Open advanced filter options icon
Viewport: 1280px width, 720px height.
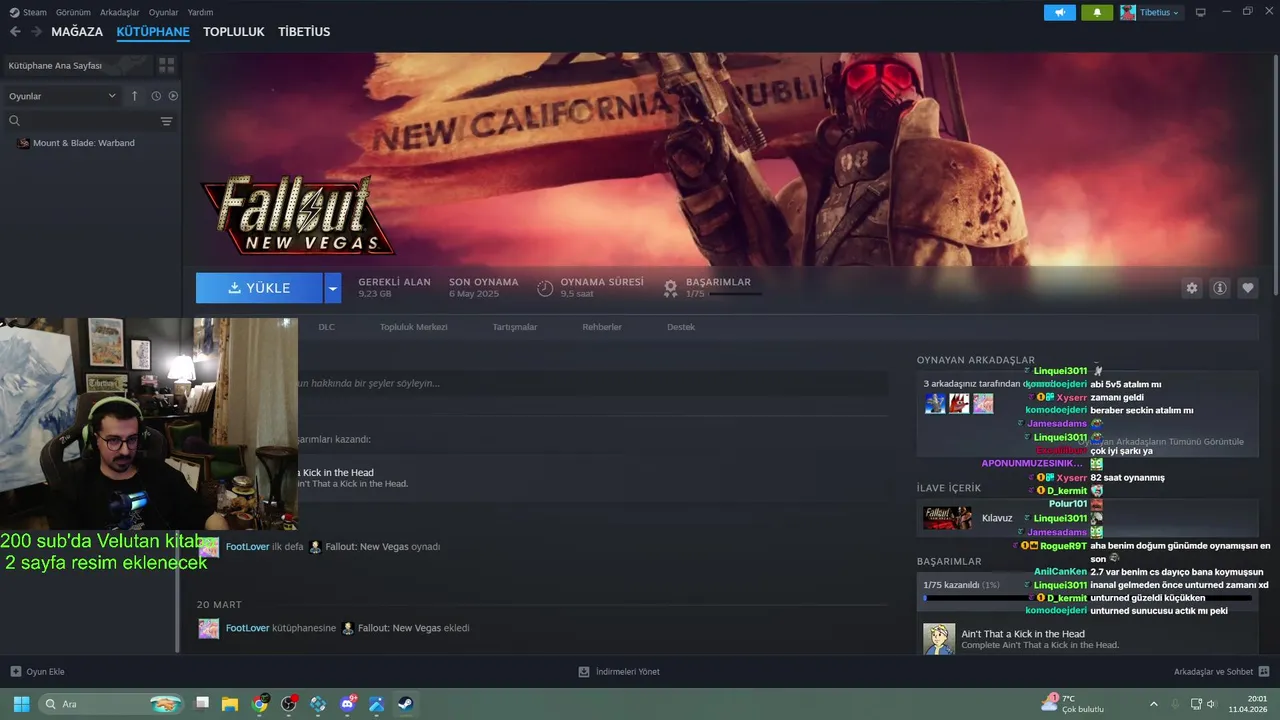[x=167, y=121]
